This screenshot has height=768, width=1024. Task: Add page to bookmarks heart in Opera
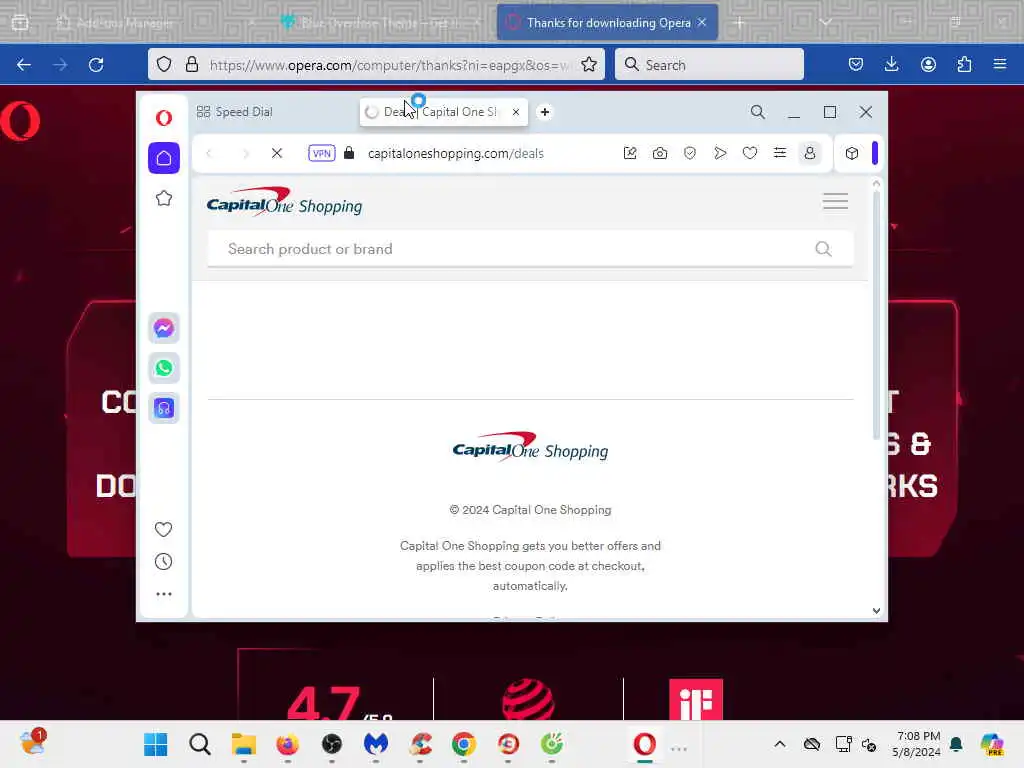pyautogui.click(x=750, y=153)
